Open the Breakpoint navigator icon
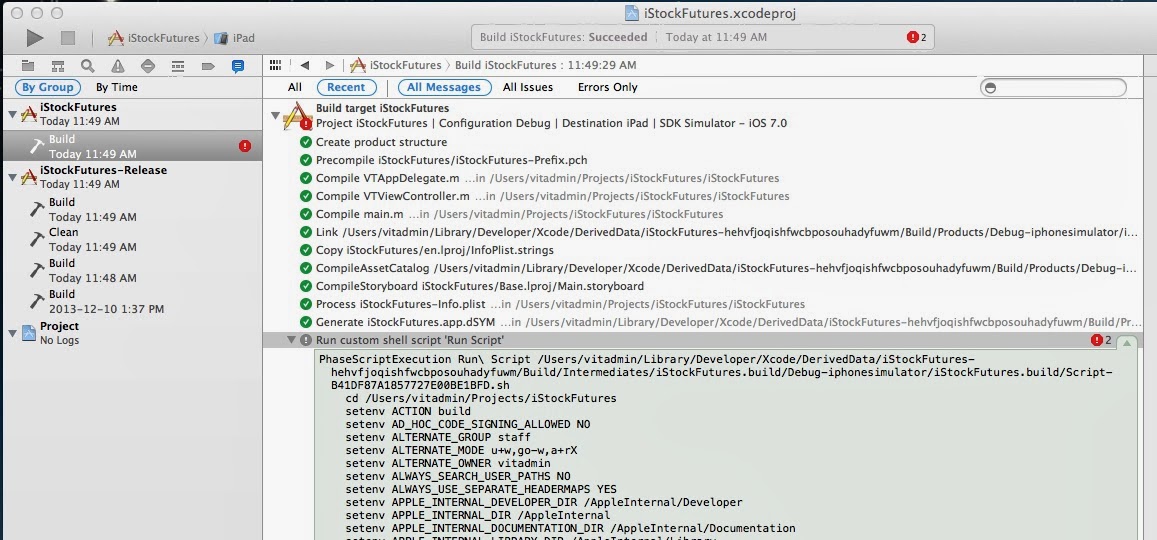Screen dimensions: 1157x540 click(208, 66)
